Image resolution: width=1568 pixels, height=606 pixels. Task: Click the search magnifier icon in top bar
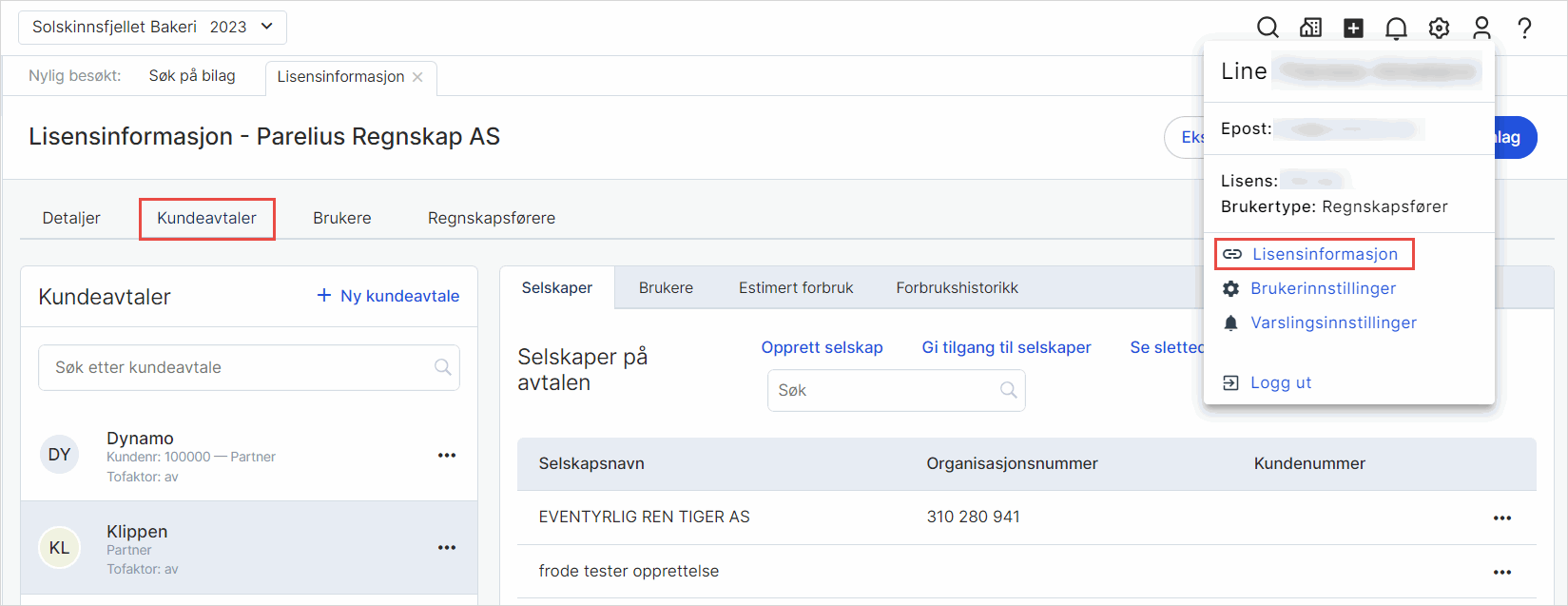[1268, 28]
